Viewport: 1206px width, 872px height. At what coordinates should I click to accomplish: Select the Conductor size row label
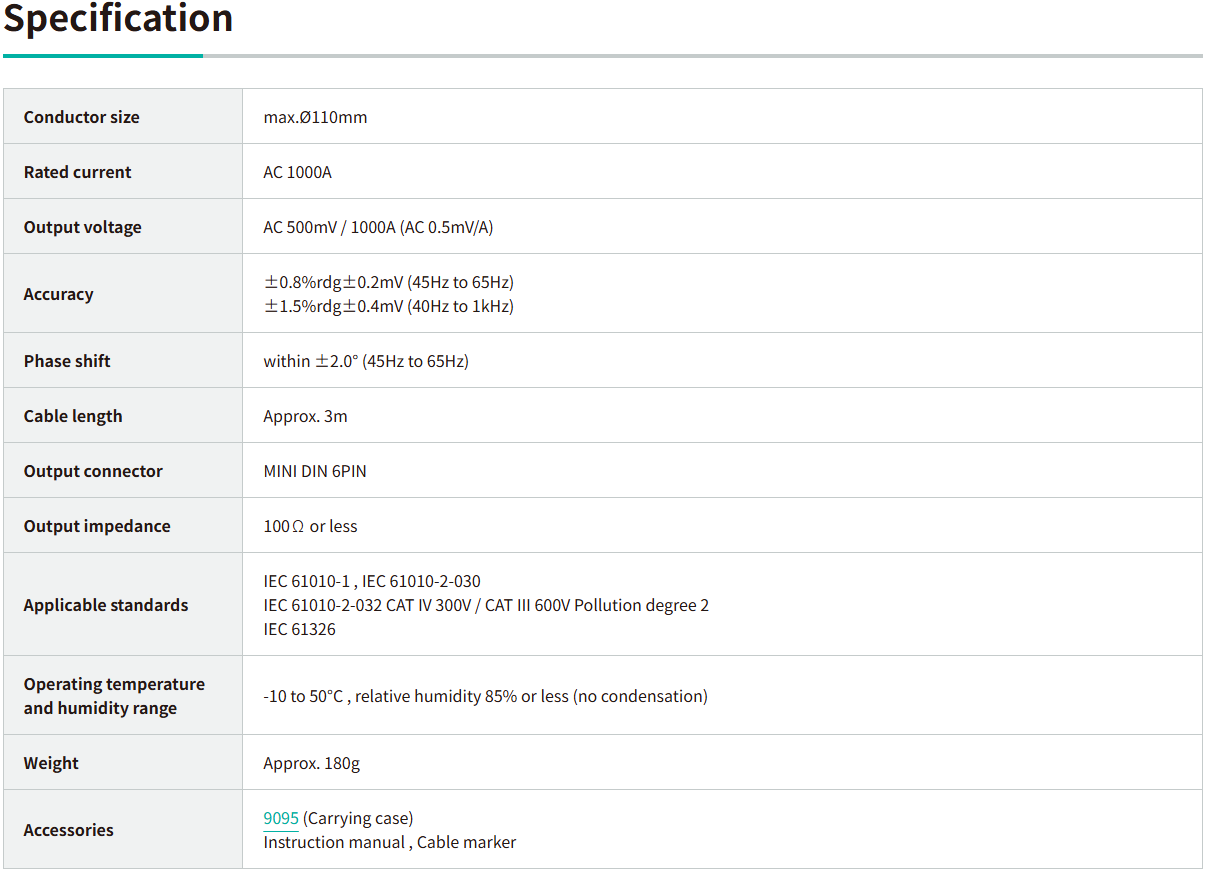[x=82, y=117]
